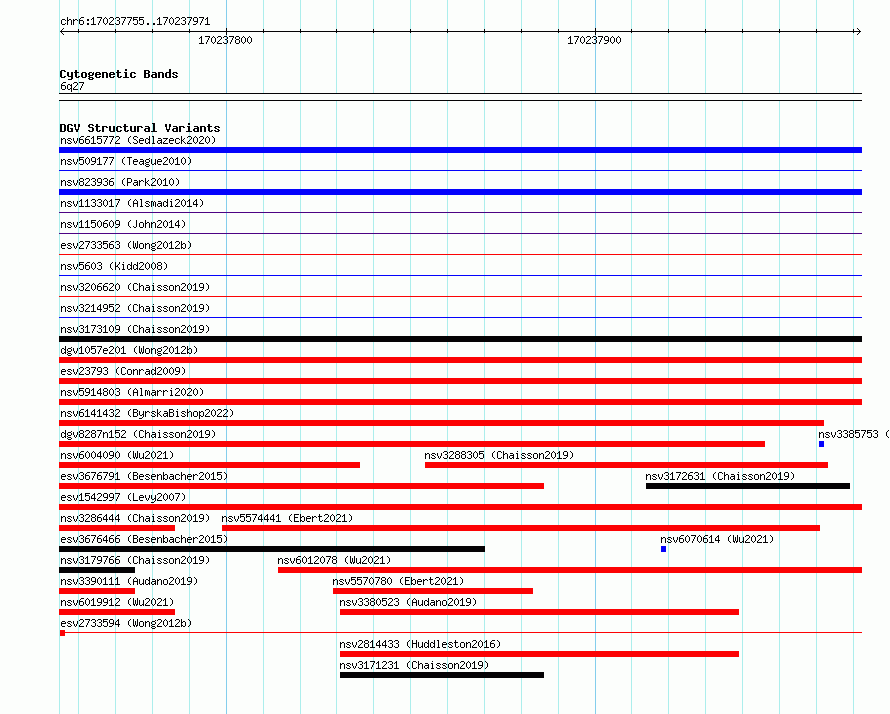
Task: Click nsv3390111 (Audano2019) label
Action: (x=129, y=581)
